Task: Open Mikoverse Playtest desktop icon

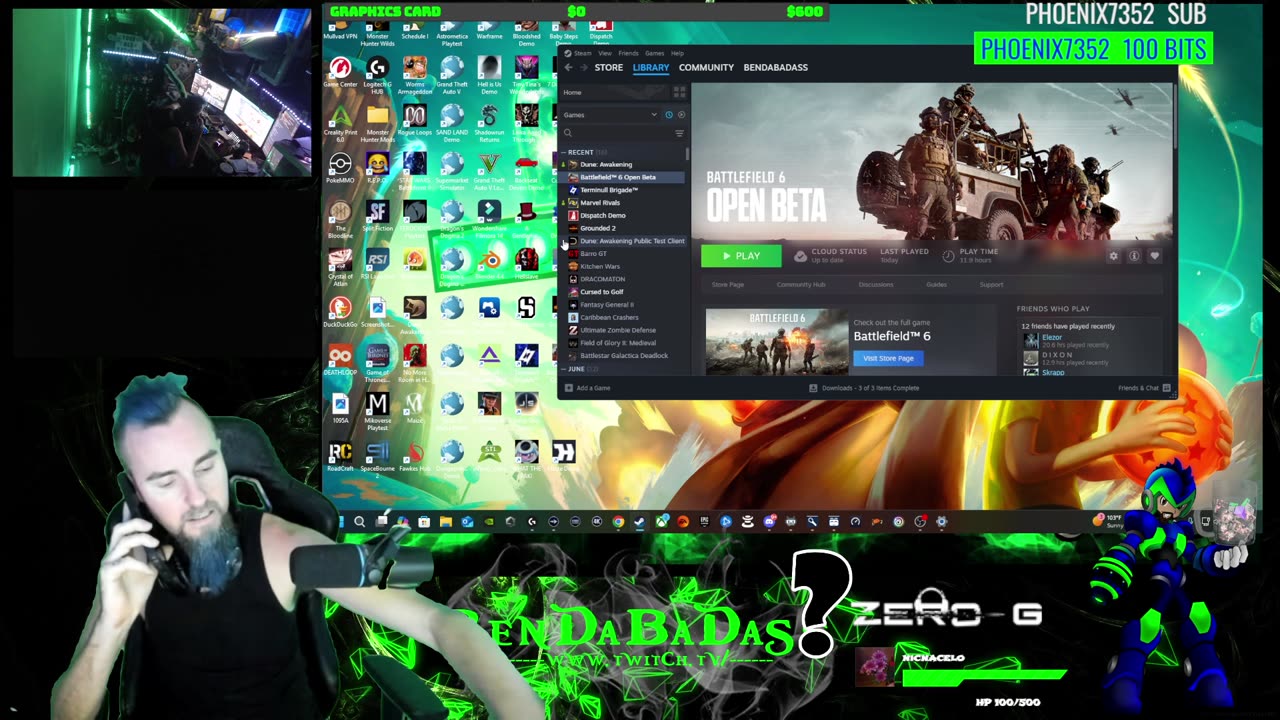Action: (377, 411)
